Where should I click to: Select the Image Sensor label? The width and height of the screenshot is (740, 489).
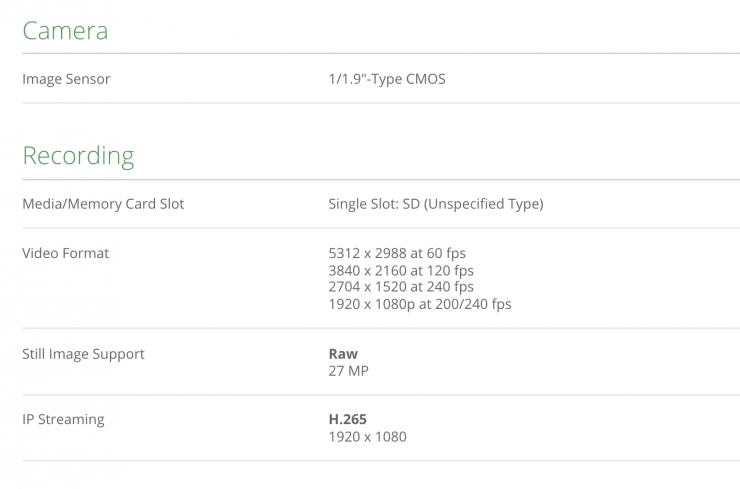tap(66, 79)
